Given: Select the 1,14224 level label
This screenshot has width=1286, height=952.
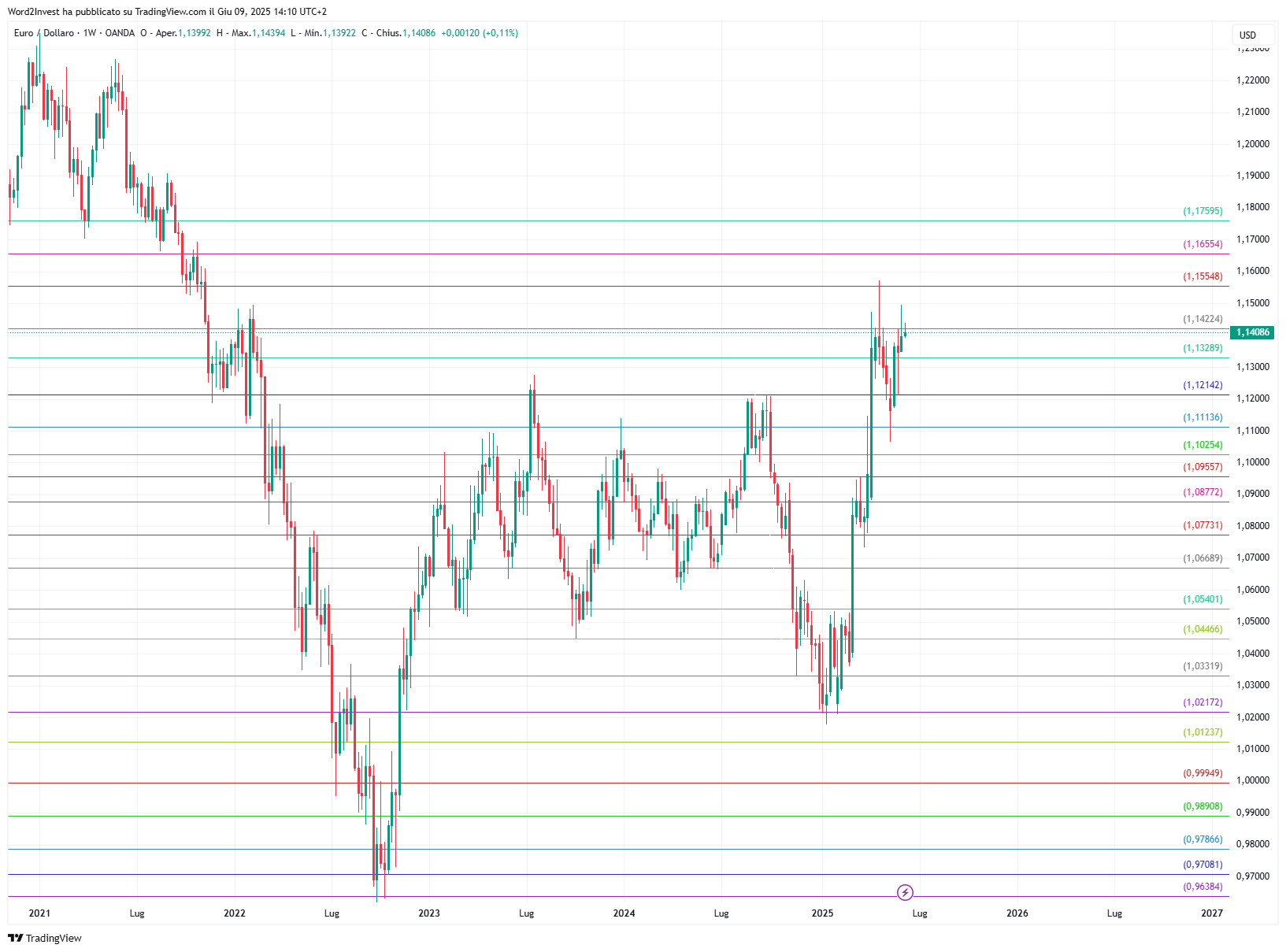Looking at the screenshot, I should [1203, 319].
